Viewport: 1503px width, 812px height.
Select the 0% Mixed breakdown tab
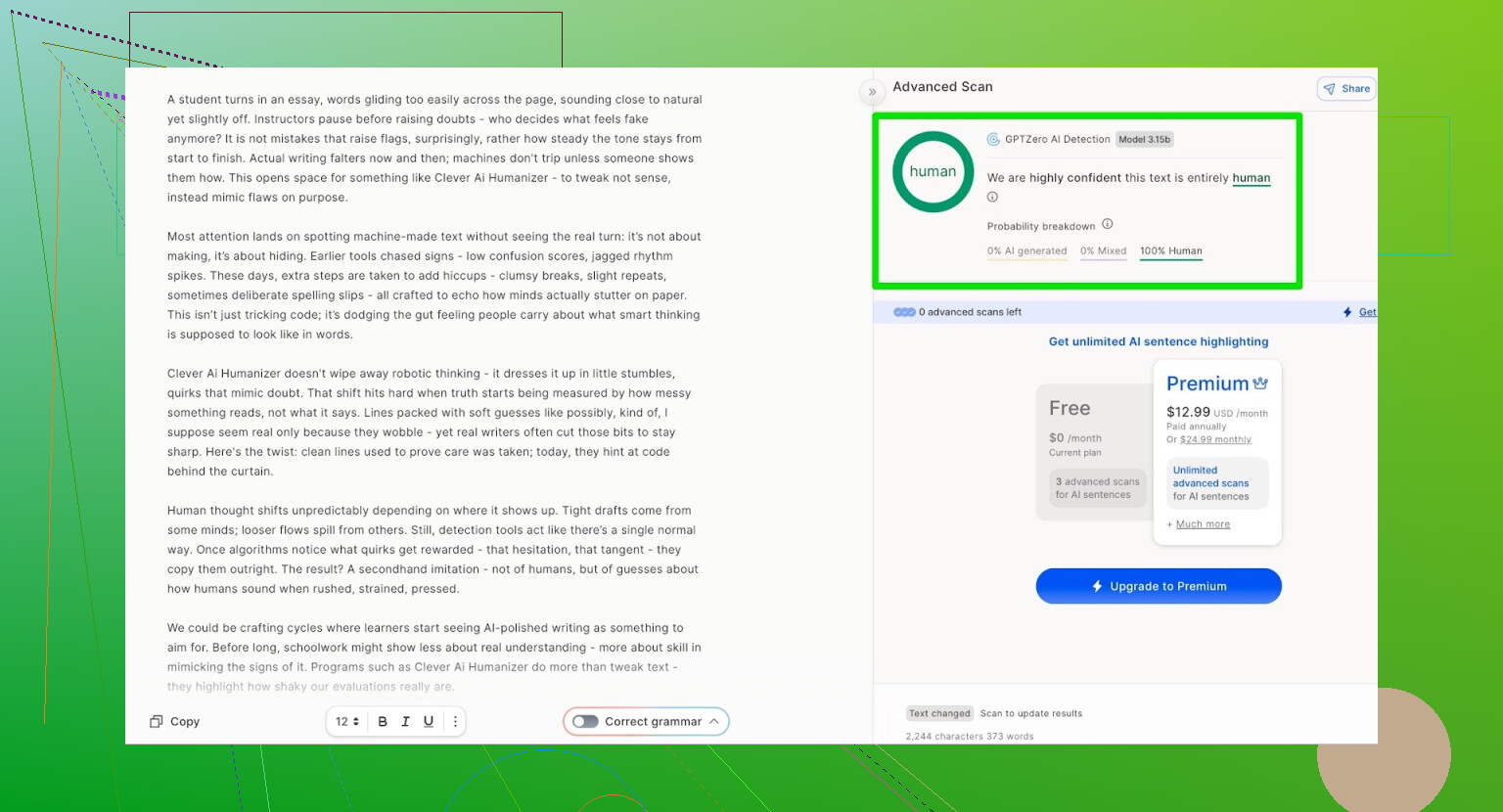[1103, 251]
